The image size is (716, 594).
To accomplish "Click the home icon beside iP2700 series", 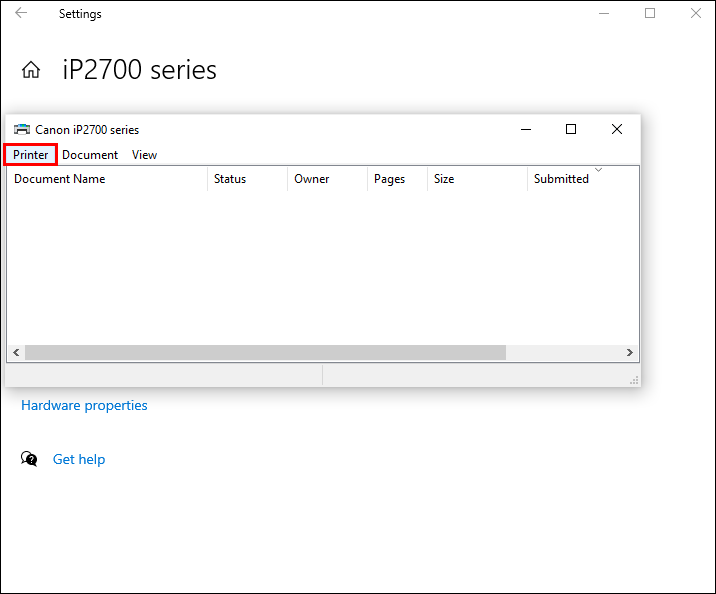I will click(31, 70).
